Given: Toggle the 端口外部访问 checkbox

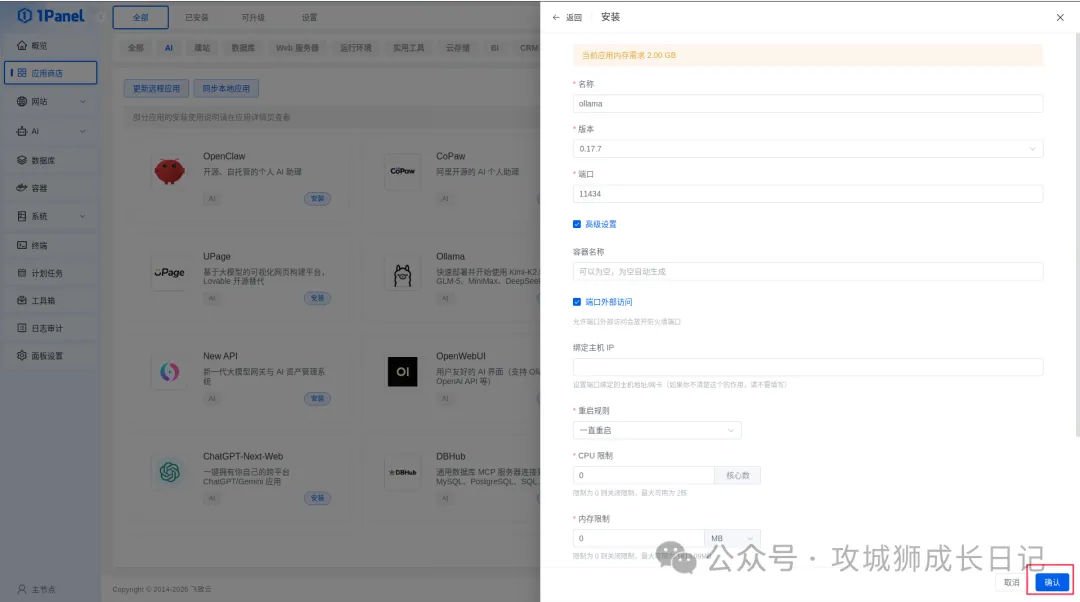Looking at the screenshot, I should click(x=577, y=302).
